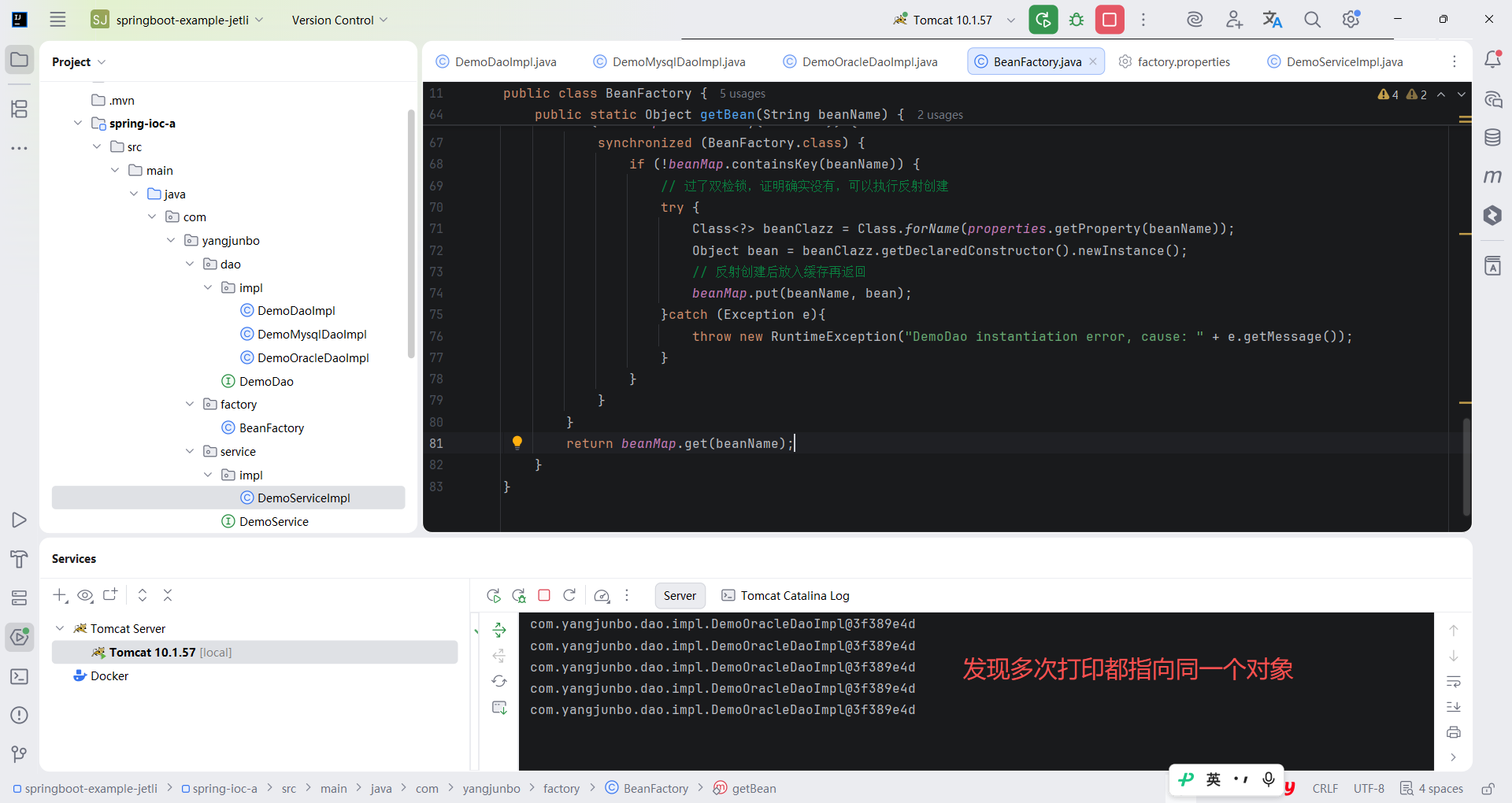The image size is (1512, 803).
Task: Click the '2 usages' hint on getBean
Action: (939, 115)
